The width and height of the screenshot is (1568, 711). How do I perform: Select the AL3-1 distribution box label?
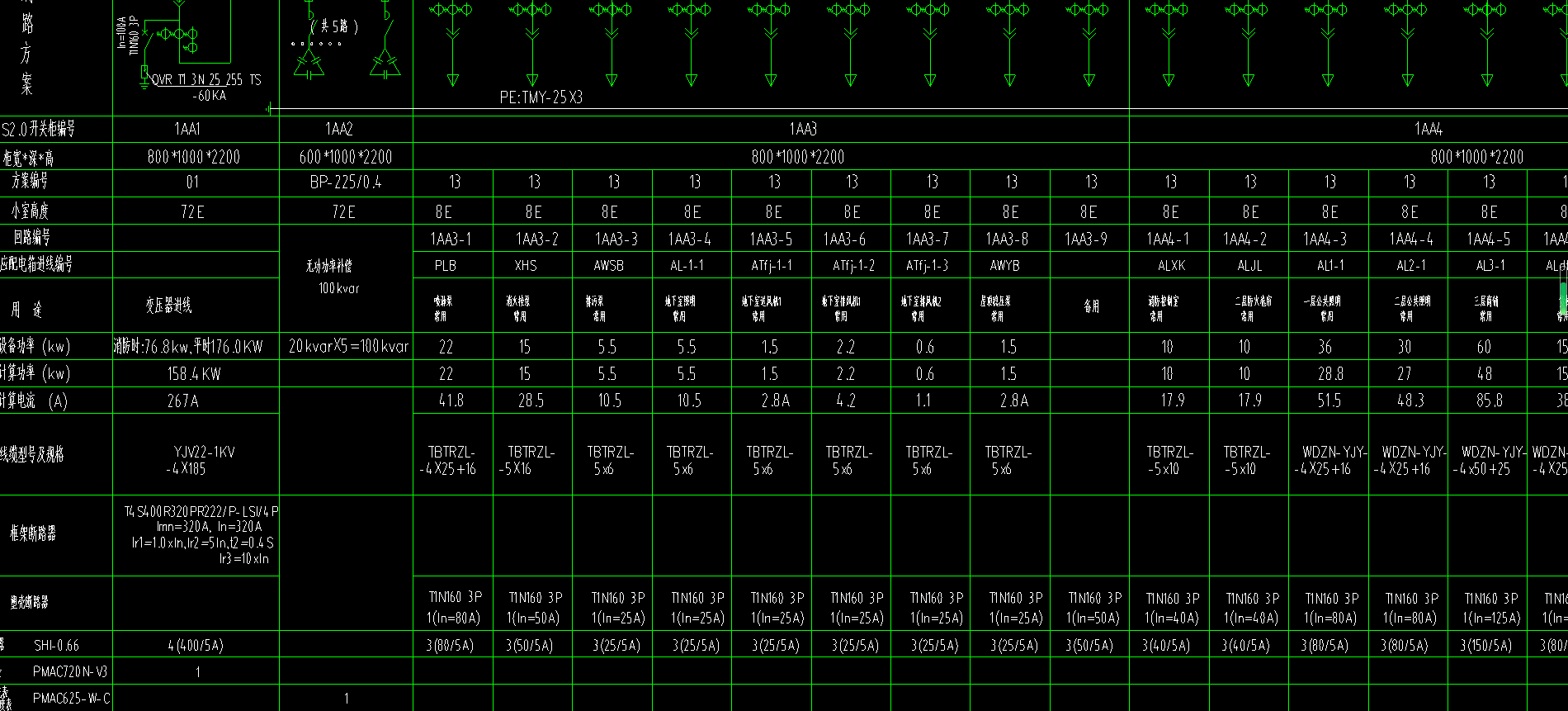click(1490, 266)
